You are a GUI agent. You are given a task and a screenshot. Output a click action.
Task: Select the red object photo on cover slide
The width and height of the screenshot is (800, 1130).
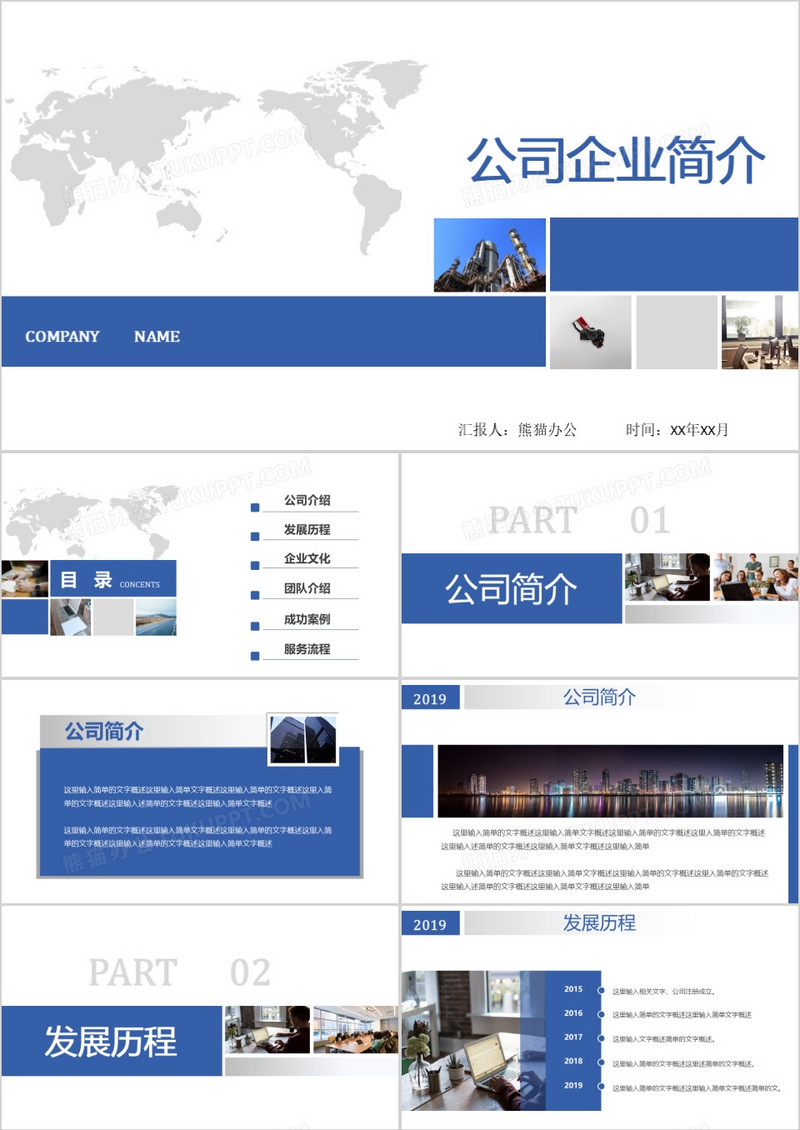(x=590, y=332)
